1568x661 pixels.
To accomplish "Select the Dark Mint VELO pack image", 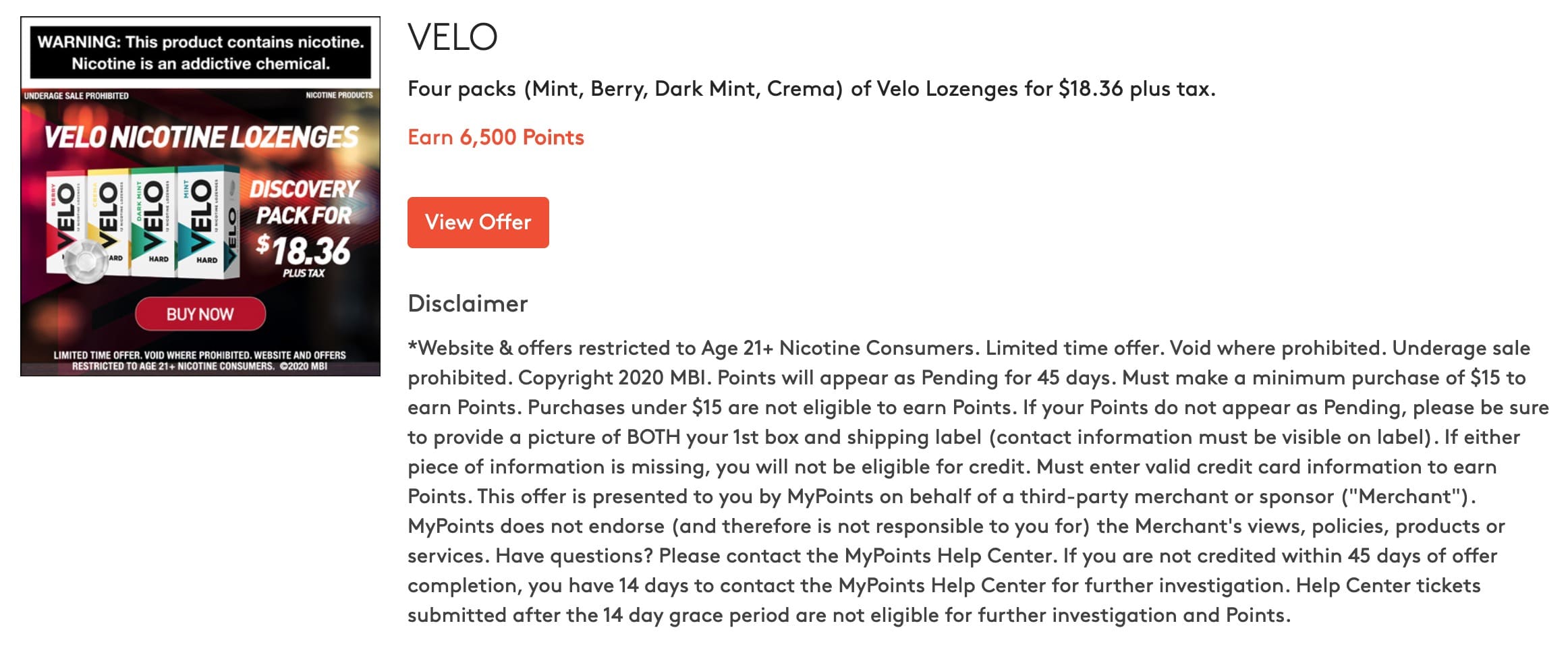I will click(154, 223).
